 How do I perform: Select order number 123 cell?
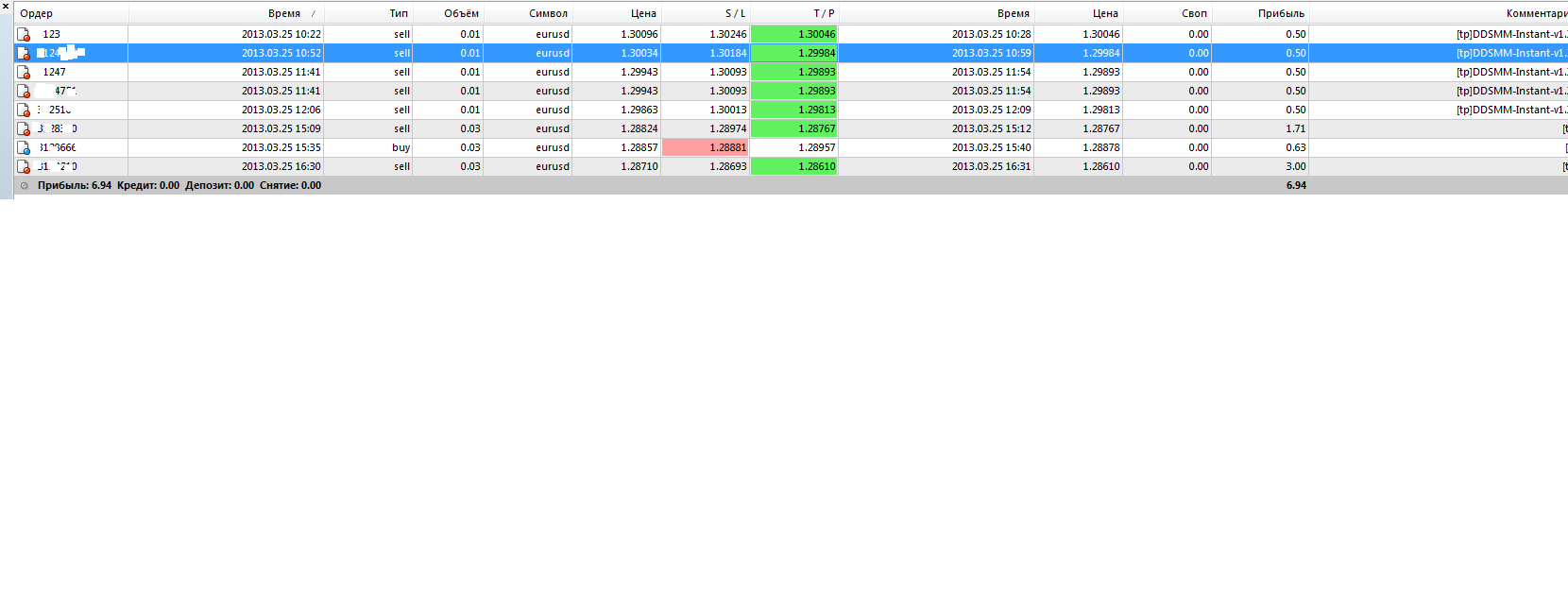(52, 34)
